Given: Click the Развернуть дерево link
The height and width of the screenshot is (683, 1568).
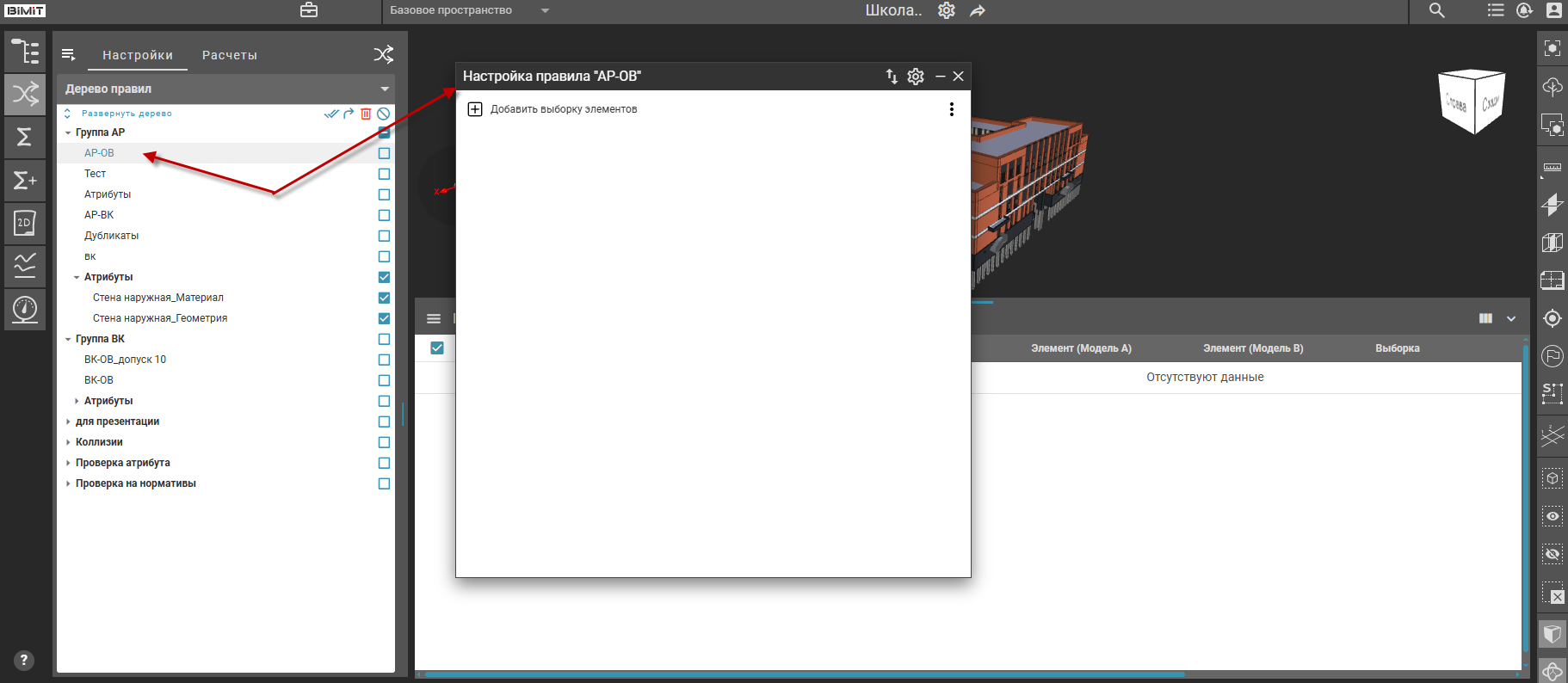Looking at the screenshot, I should click(x=127, y=114).
